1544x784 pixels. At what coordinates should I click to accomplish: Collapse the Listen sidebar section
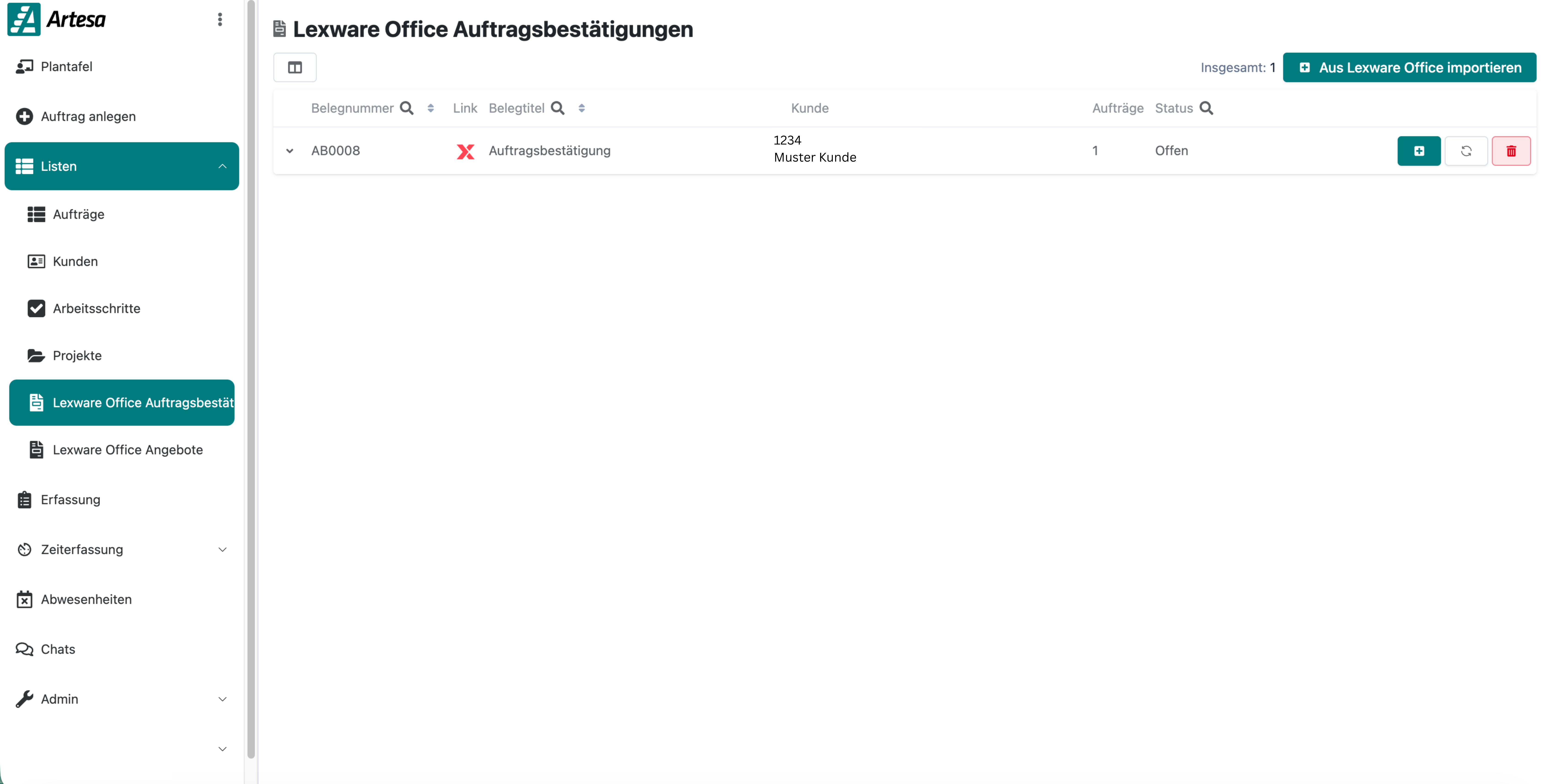tap(222, 166)
